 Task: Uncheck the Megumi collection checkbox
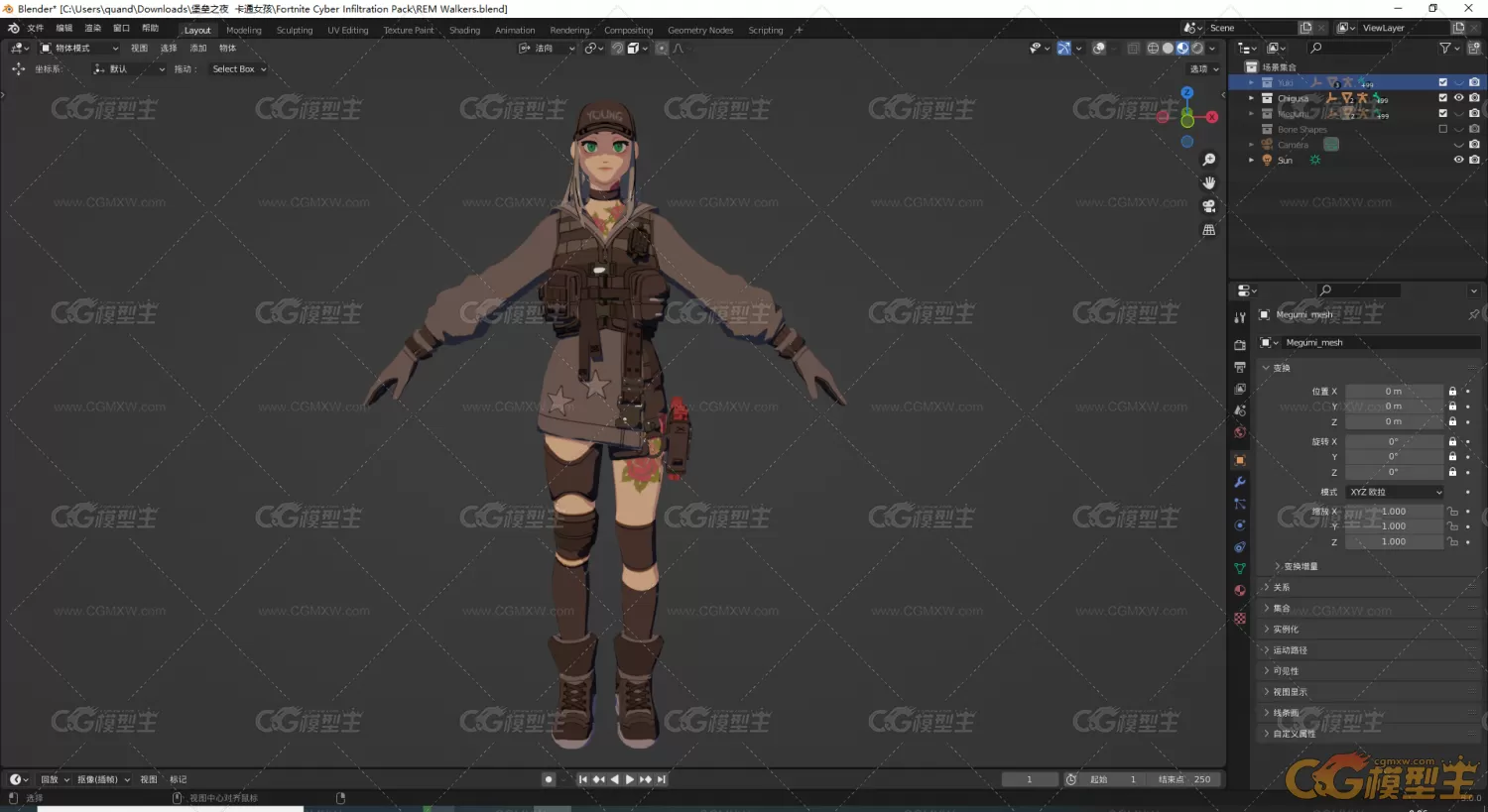(x=1442, y=113)
